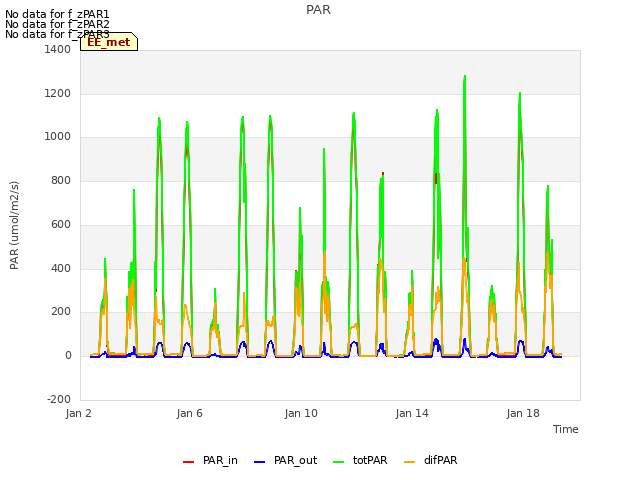Image resolution: width=640 pixels, height=480 pixels.
Task: Click the 800 y-axis tick label
Action: coord(61,180)
